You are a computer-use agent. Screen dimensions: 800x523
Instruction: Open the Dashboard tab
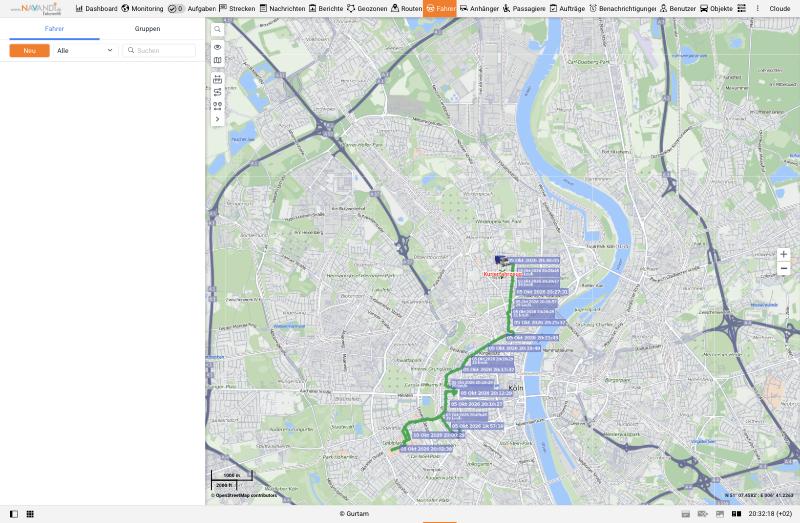pyautogui.click(x=96, y=9)
